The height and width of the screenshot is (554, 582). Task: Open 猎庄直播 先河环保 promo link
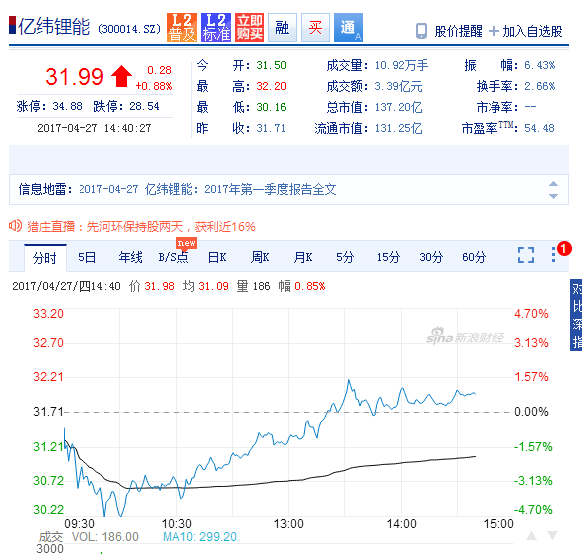coord(141,226)
